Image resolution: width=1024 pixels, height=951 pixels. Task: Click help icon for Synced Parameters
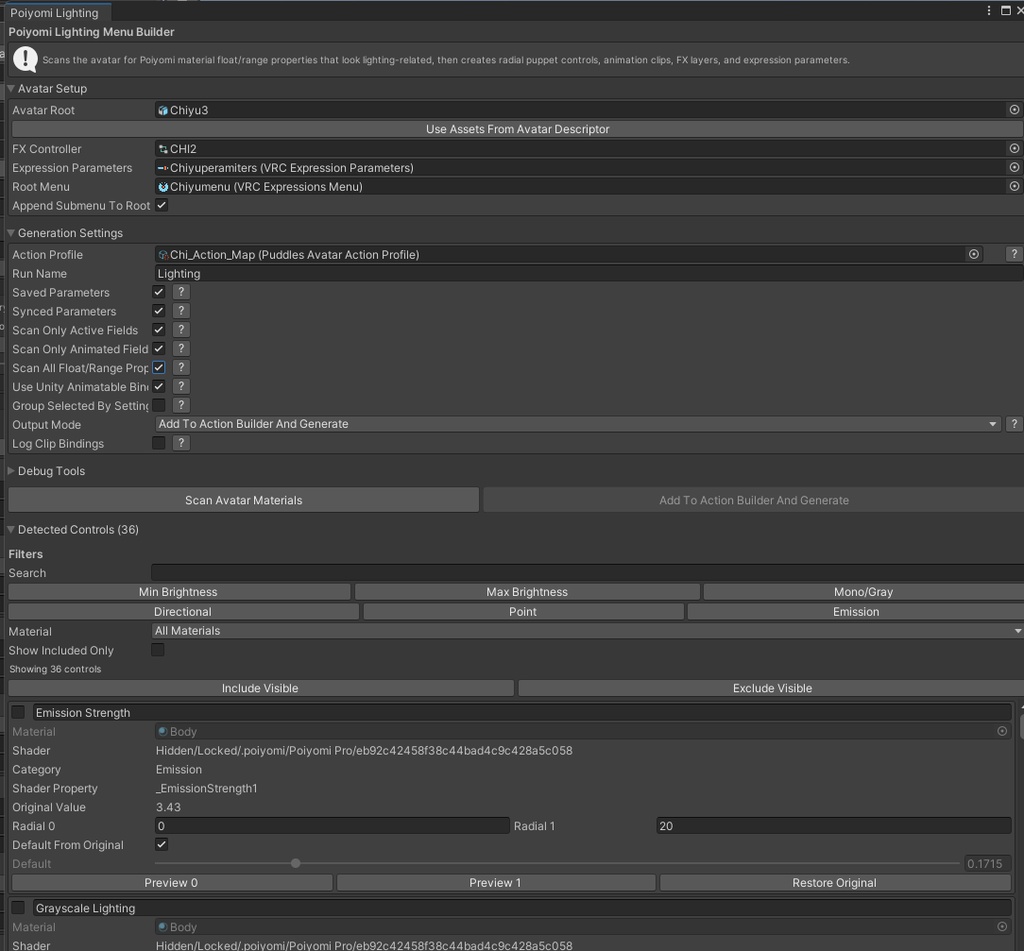click(181, 311)
